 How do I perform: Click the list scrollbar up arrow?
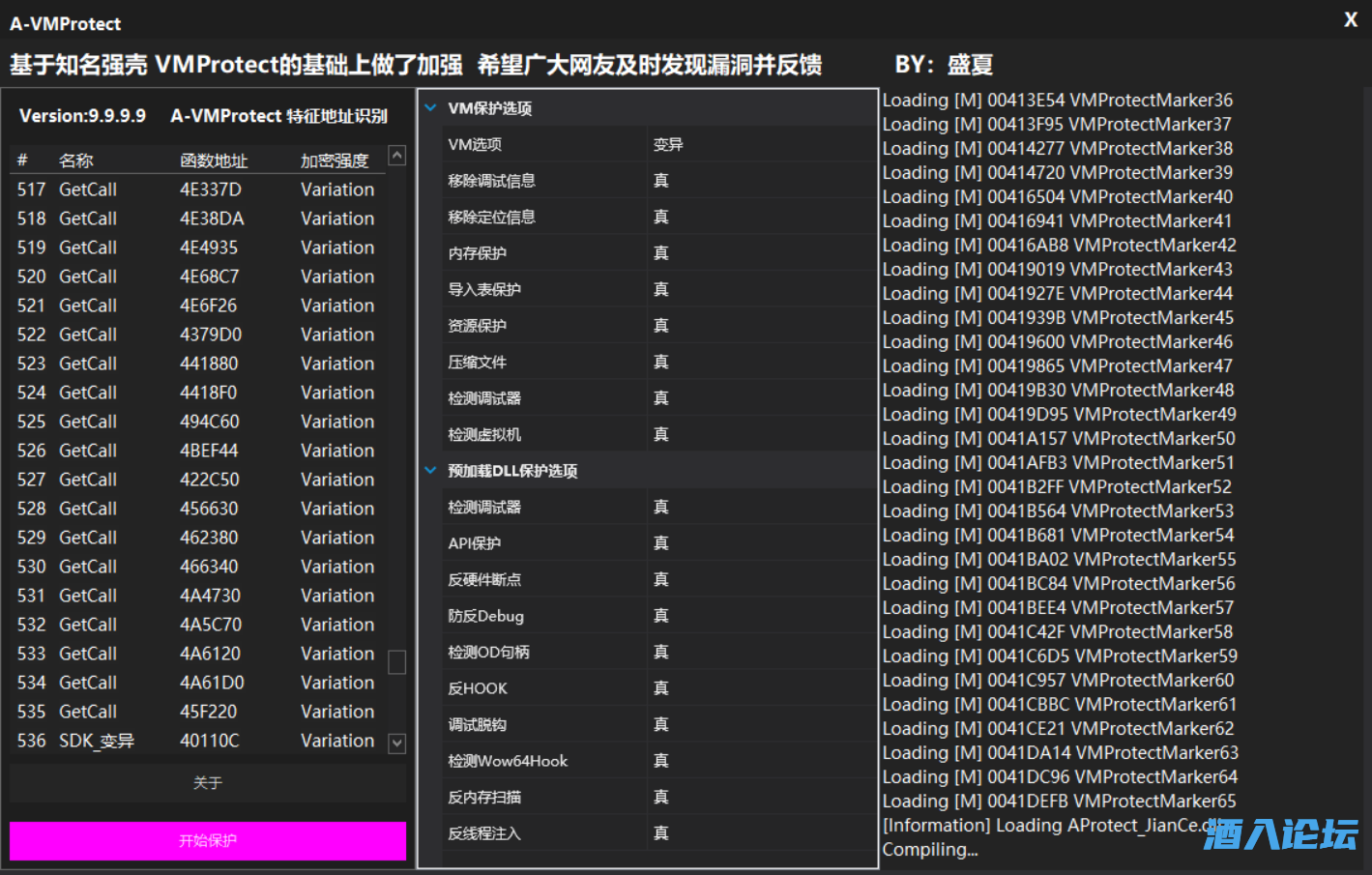click(x=396, y=156)
